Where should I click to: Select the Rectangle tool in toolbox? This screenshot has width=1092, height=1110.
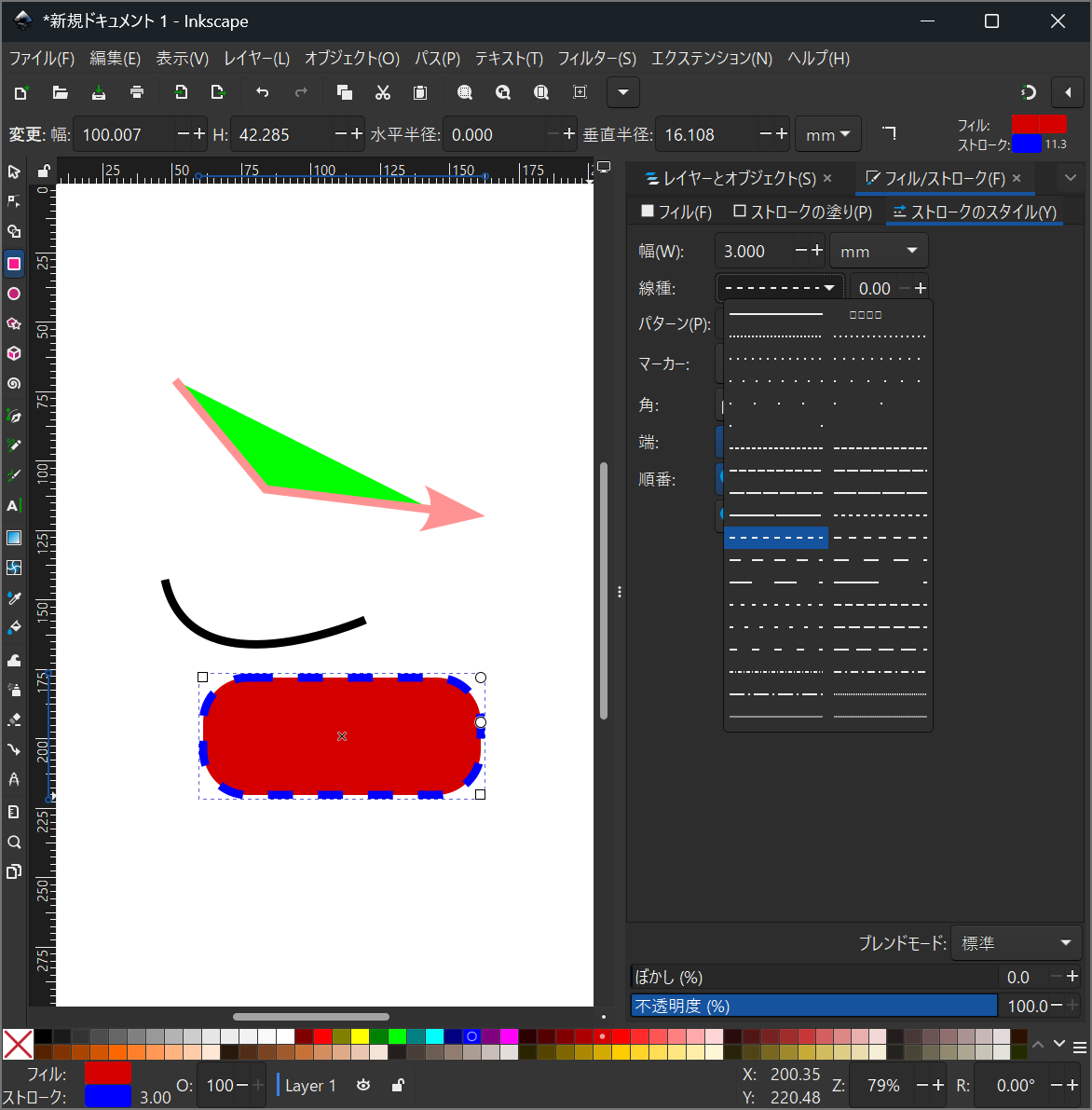coord(14,264)
